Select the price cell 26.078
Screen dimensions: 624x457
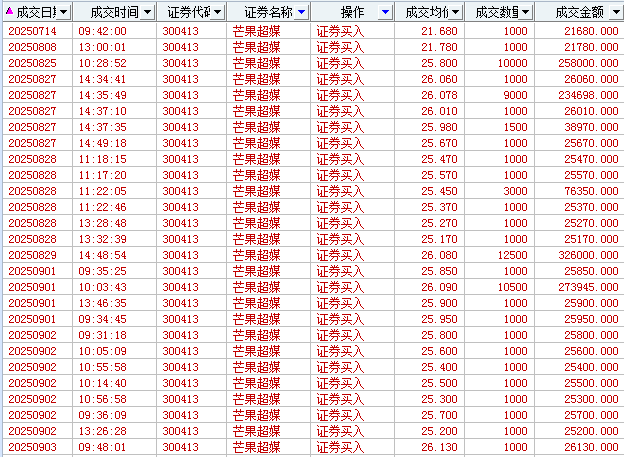coord(439,95)
